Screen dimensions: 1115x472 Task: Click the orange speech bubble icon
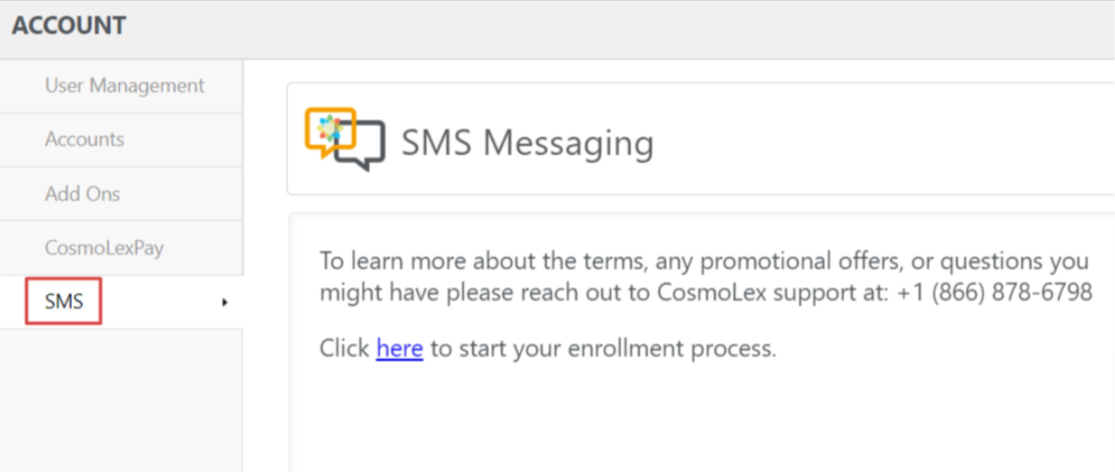coord(329,131)
